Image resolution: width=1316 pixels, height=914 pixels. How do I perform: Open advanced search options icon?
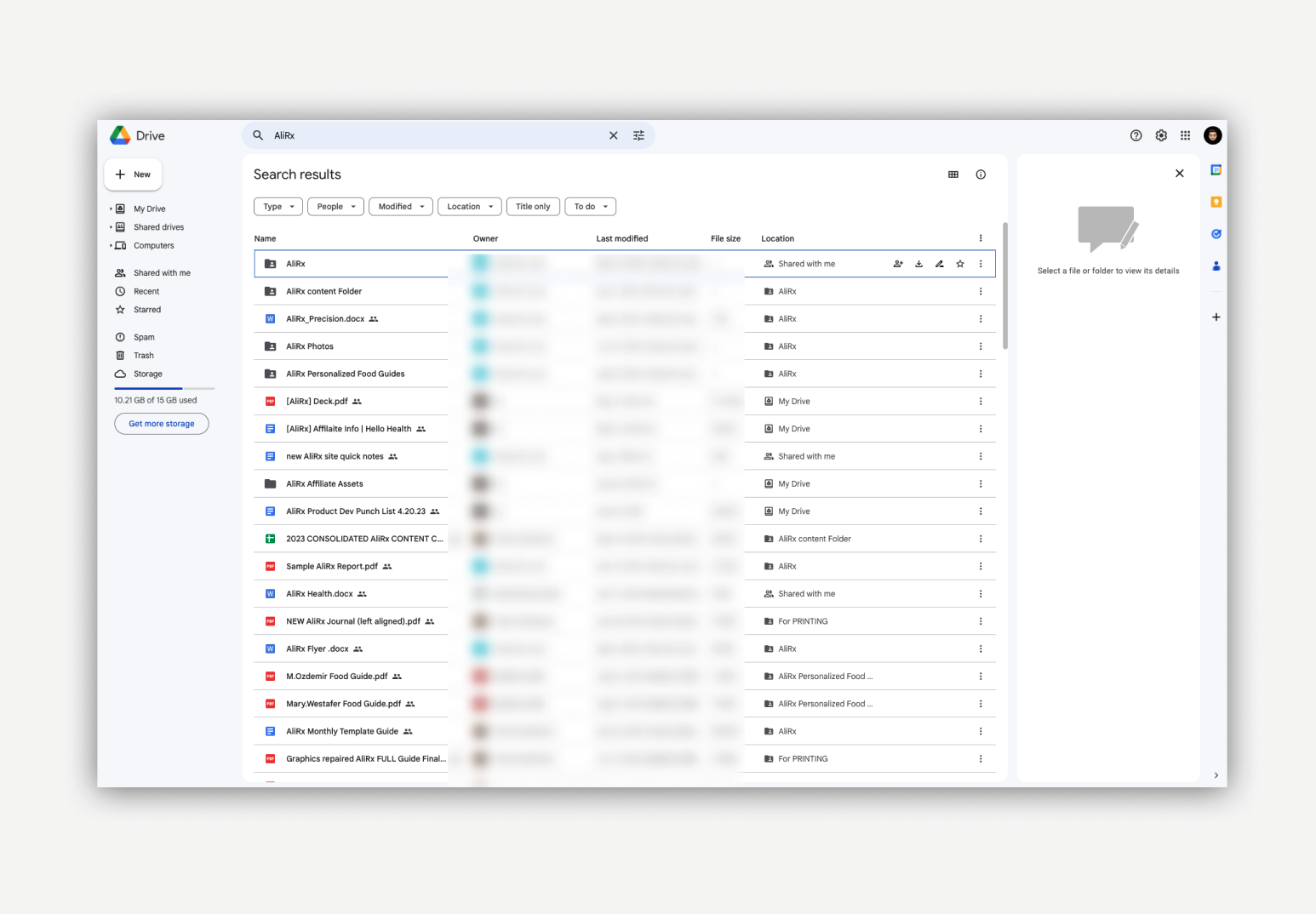638,135
